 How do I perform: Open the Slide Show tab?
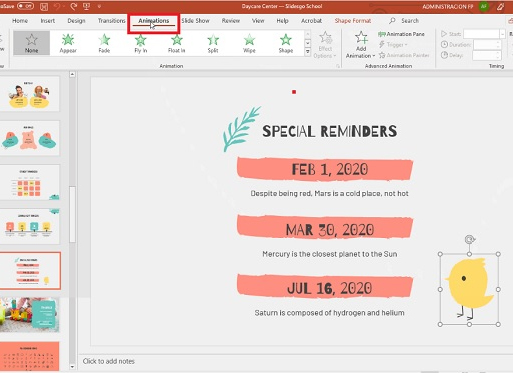(x=195, y=21)
